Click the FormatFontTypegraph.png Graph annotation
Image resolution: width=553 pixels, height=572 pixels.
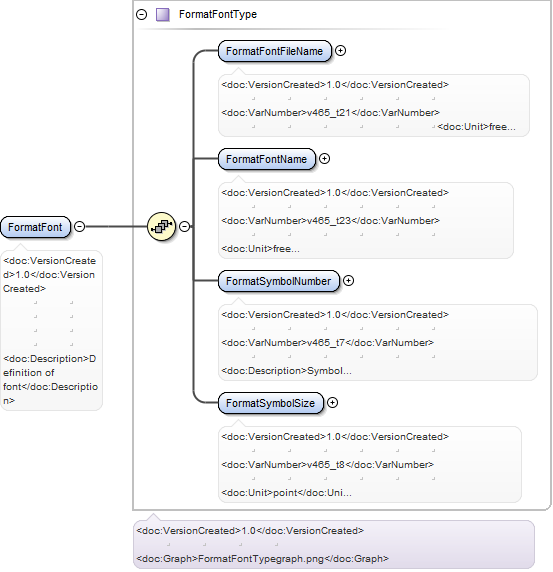click(x=263, y=559)
